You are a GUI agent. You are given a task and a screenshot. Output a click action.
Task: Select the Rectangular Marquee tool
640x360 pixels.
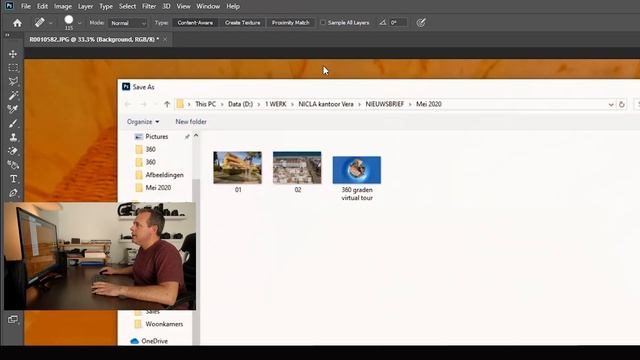13,68
